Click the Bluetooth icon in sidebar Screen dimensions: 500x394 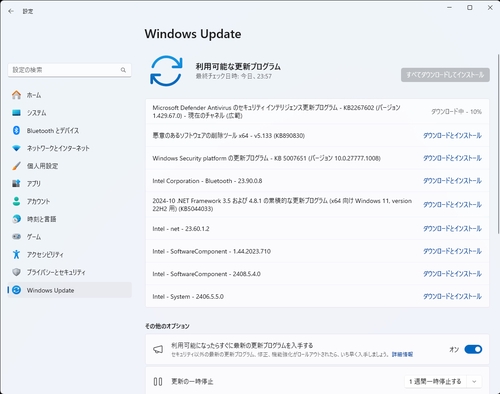(16, 130)
